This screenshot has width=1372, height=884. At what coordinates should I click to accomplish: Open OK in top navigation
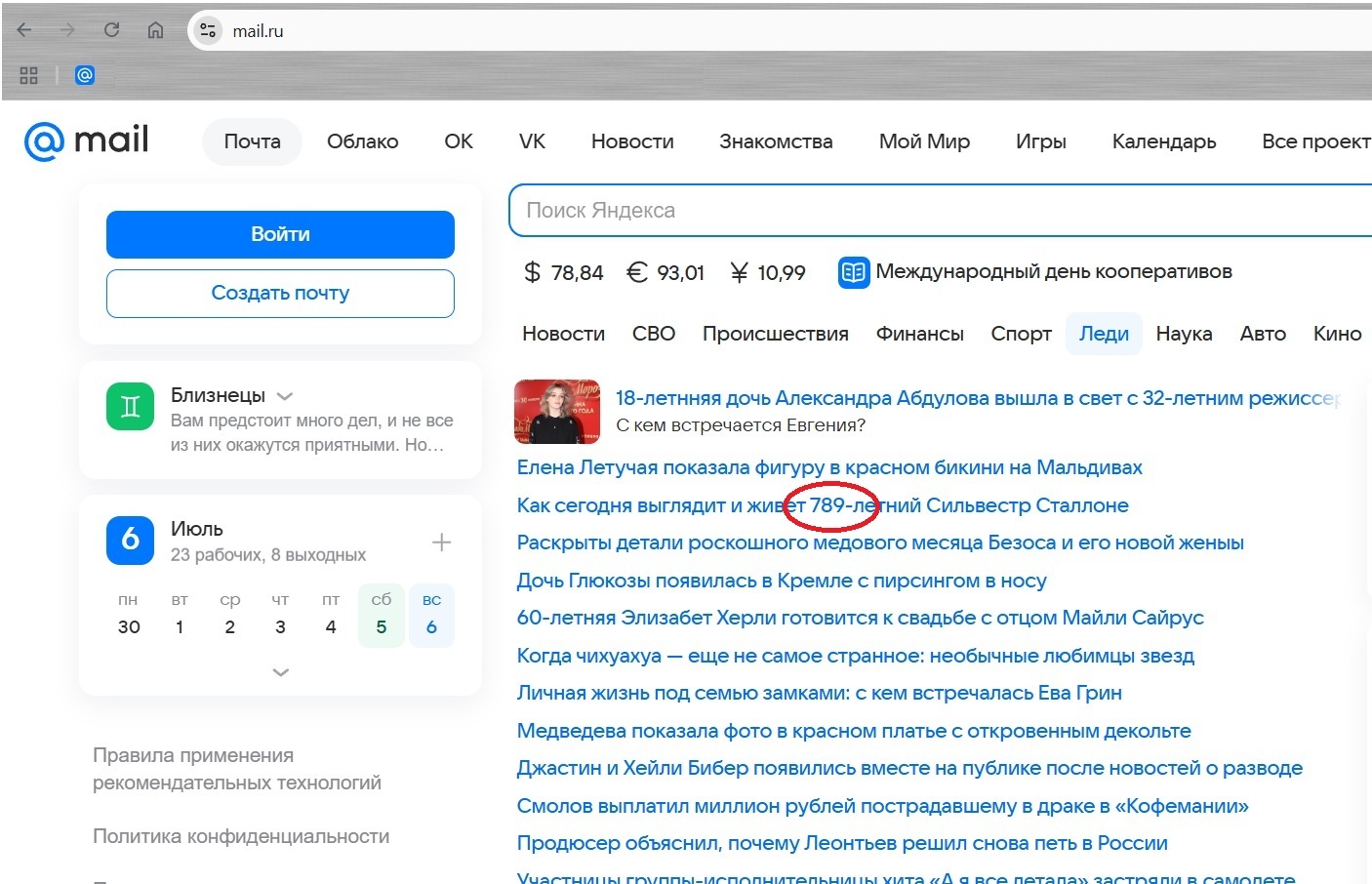459,141
